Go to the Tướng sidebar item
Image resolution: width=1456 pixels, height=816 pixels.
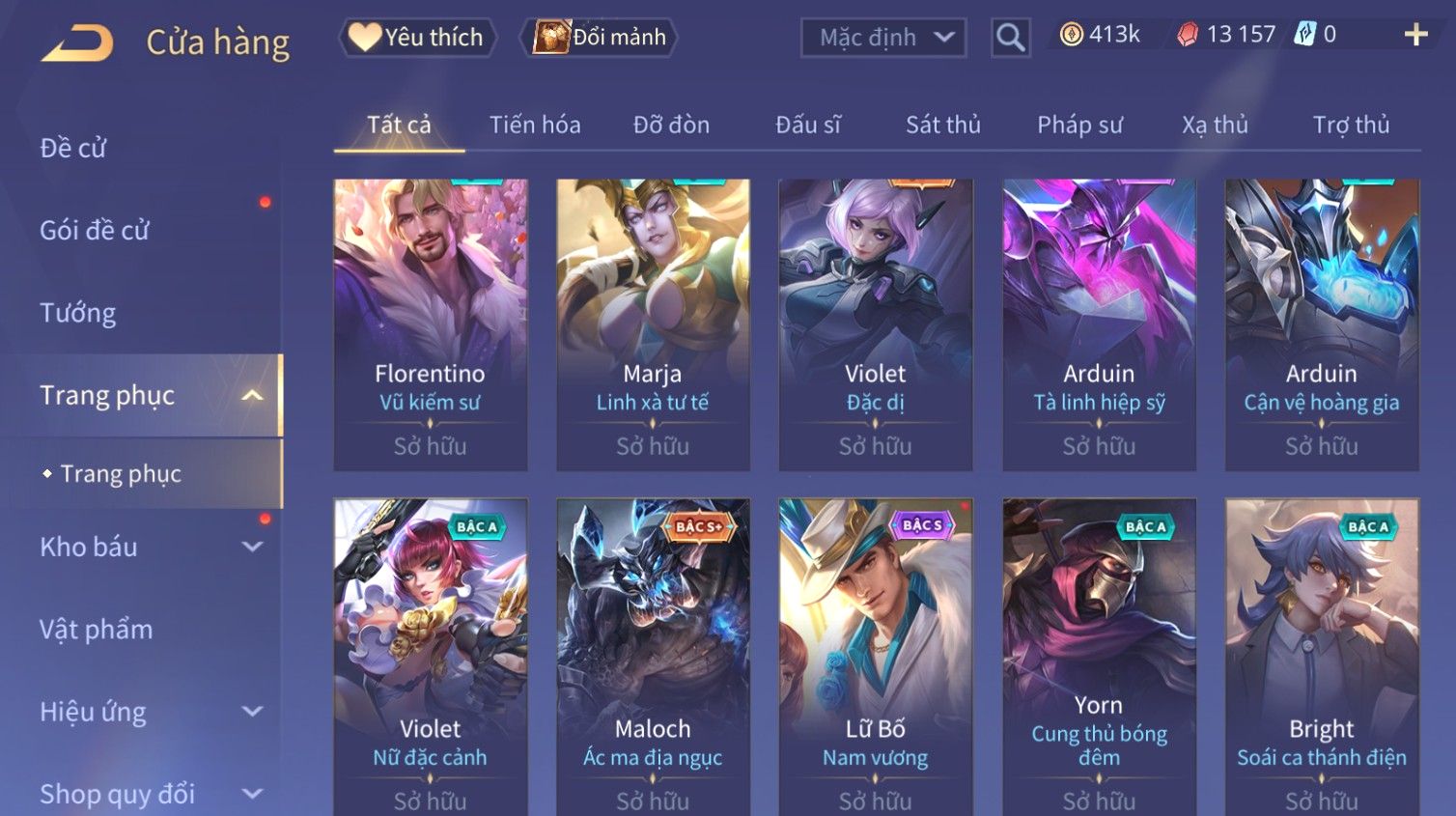pos(77,313)
